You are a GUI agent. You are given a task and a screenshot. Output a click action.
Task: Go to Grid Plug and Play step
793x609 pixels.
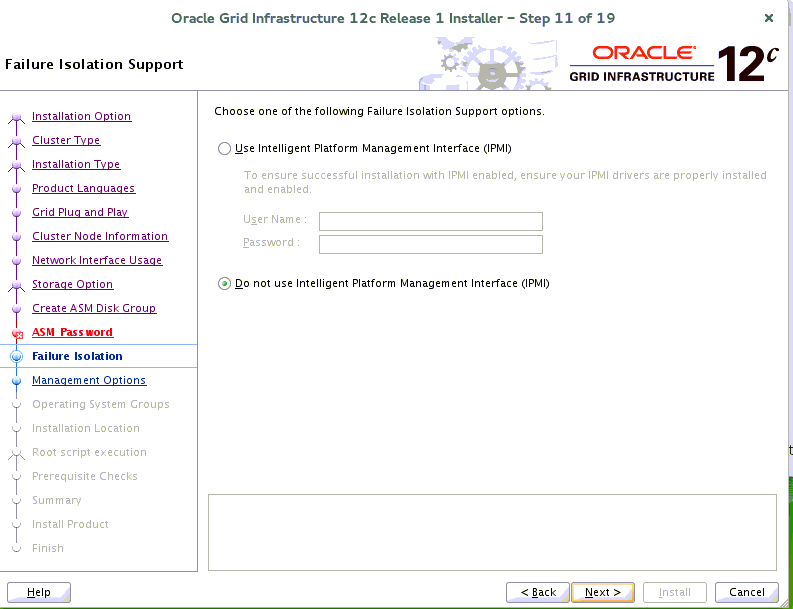point(80,213)
